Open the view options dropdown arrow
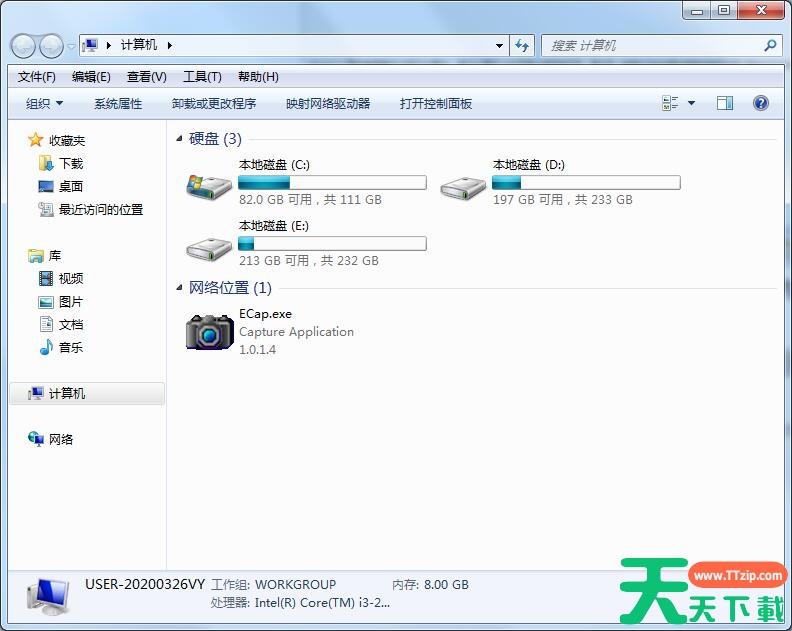Screen dimensions: 792x631 click(691, 104)
